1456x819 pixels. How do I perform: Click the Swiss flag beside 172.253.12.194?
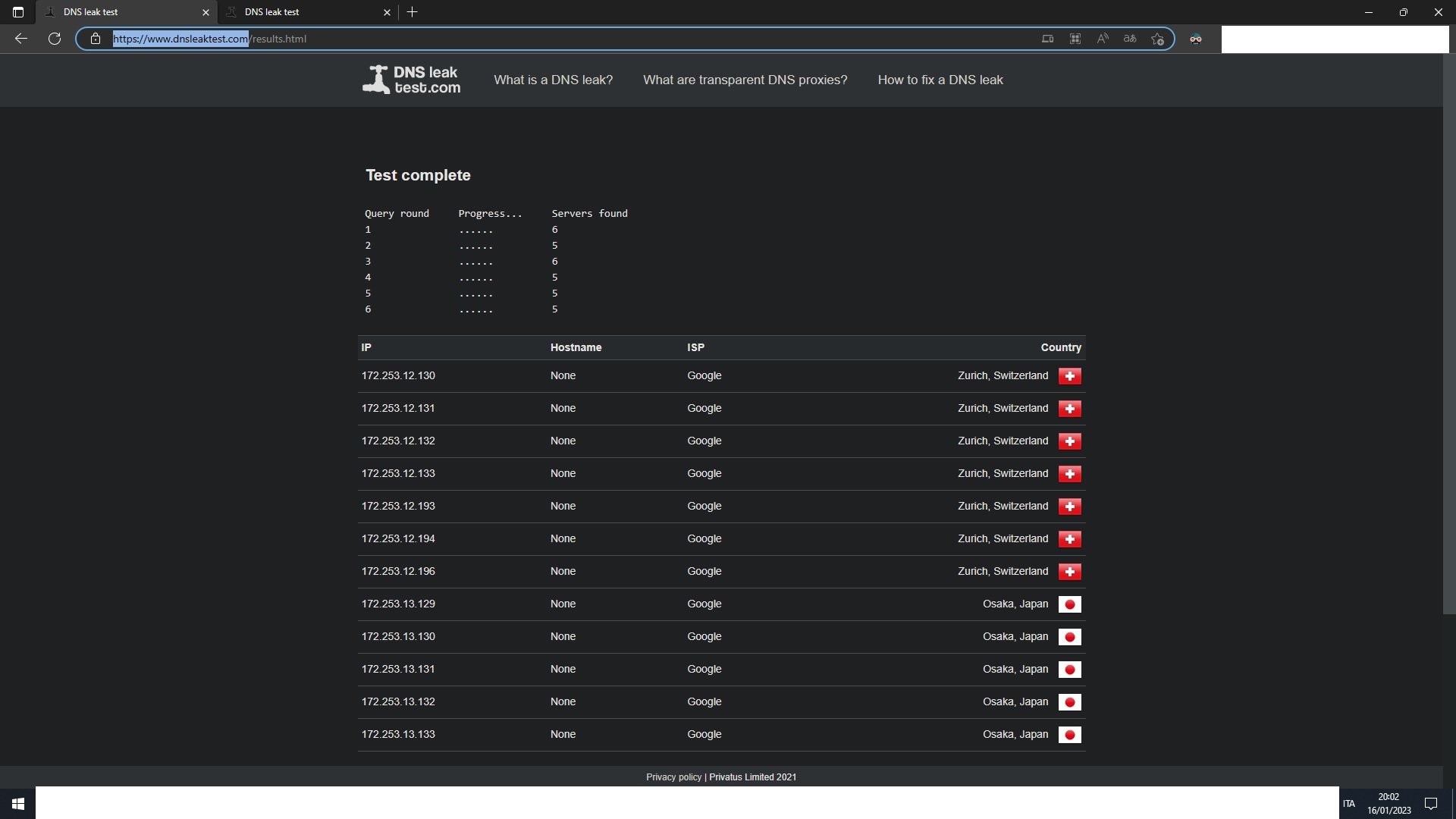coord(1070,539)
